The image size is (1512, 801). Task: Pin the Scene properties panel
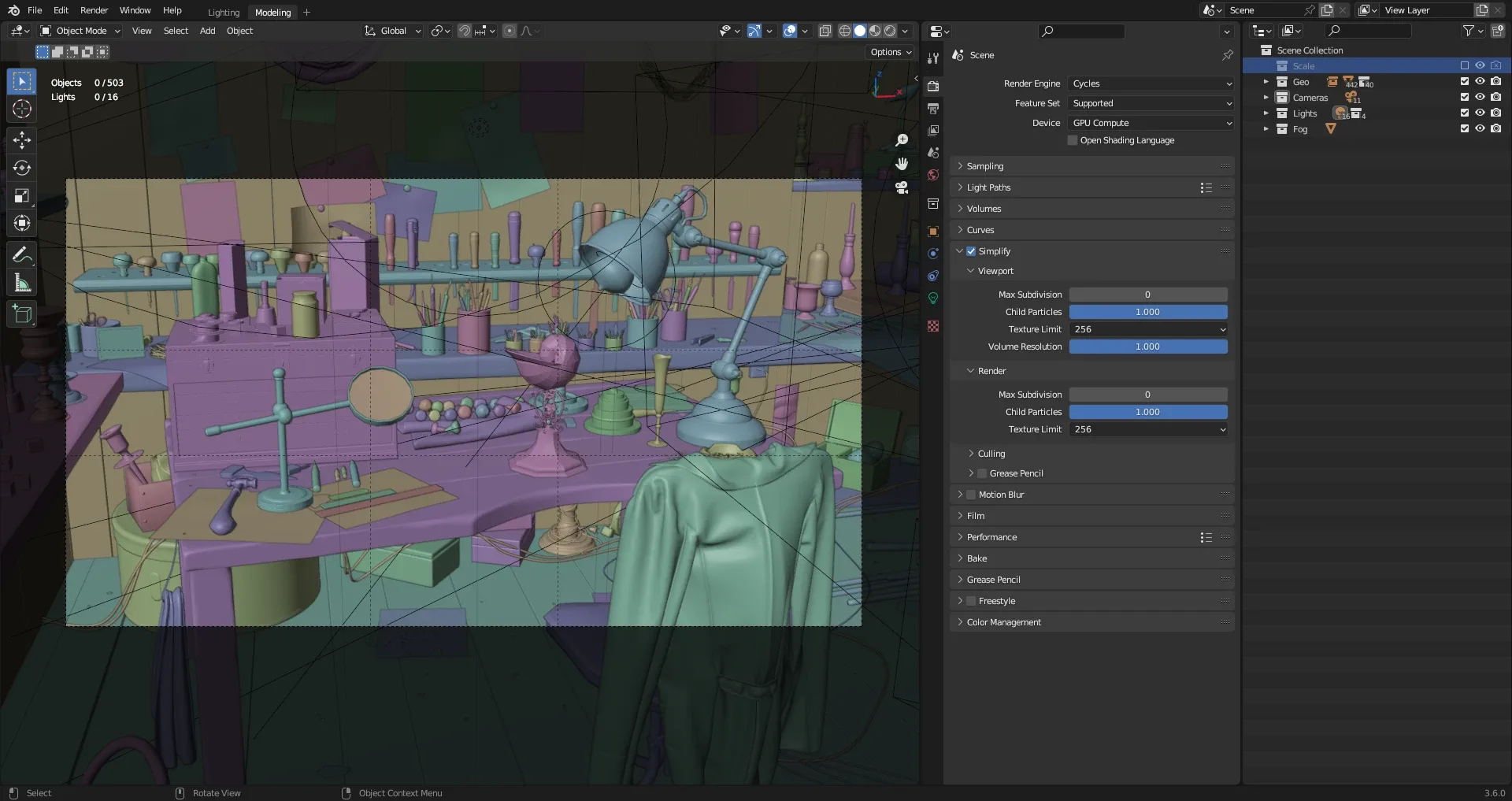click(x=1227, y=55)
